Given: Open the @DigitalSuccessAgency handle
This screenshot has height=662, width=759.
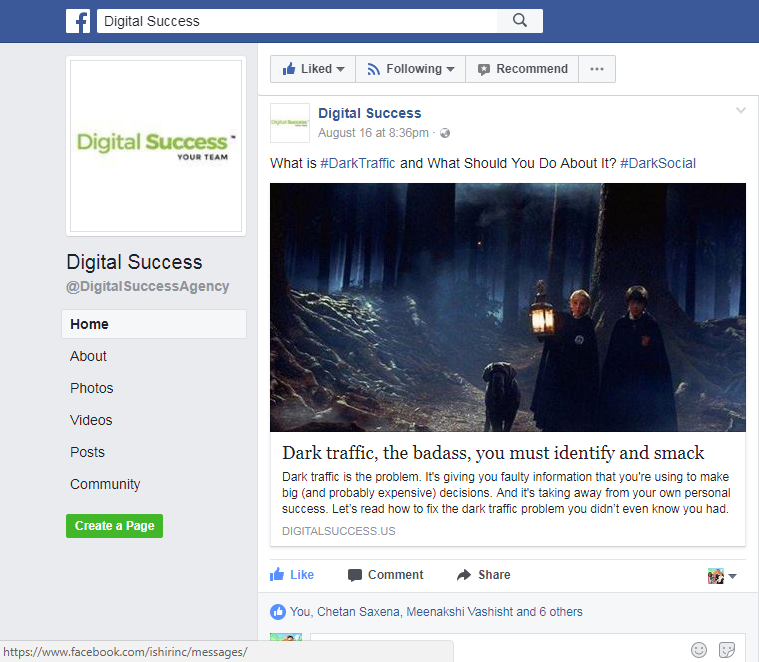Looking at the screenshot, I should [x=148, y=286].
